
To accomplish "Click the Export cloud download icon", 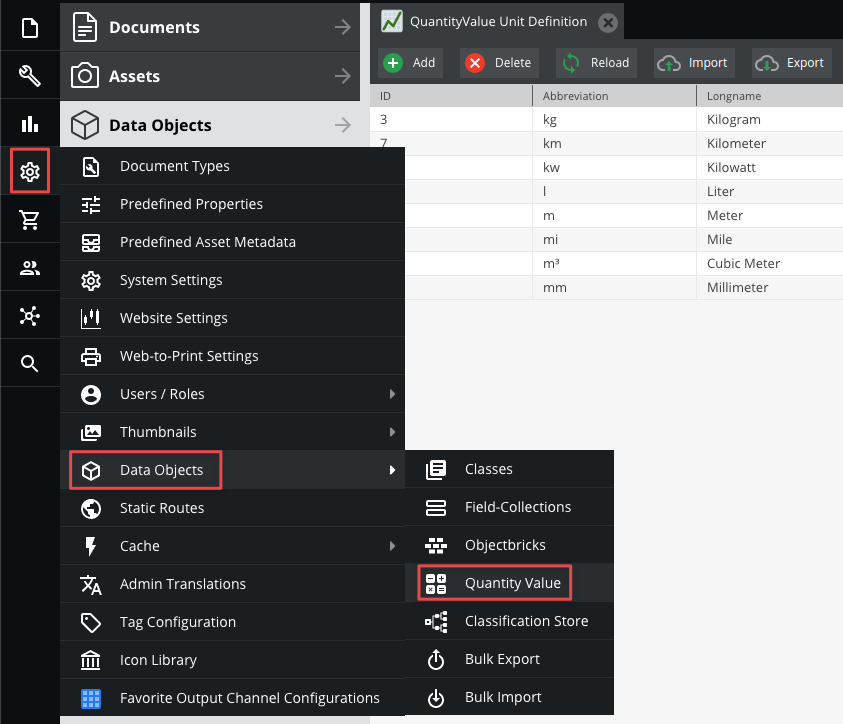I will point(767,63).
